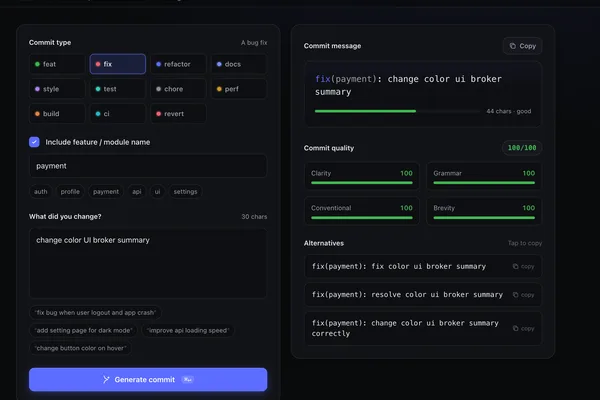Use example 'add setting page for dark mode'
Screen dimensions: 600x400
tap(83, 330)
